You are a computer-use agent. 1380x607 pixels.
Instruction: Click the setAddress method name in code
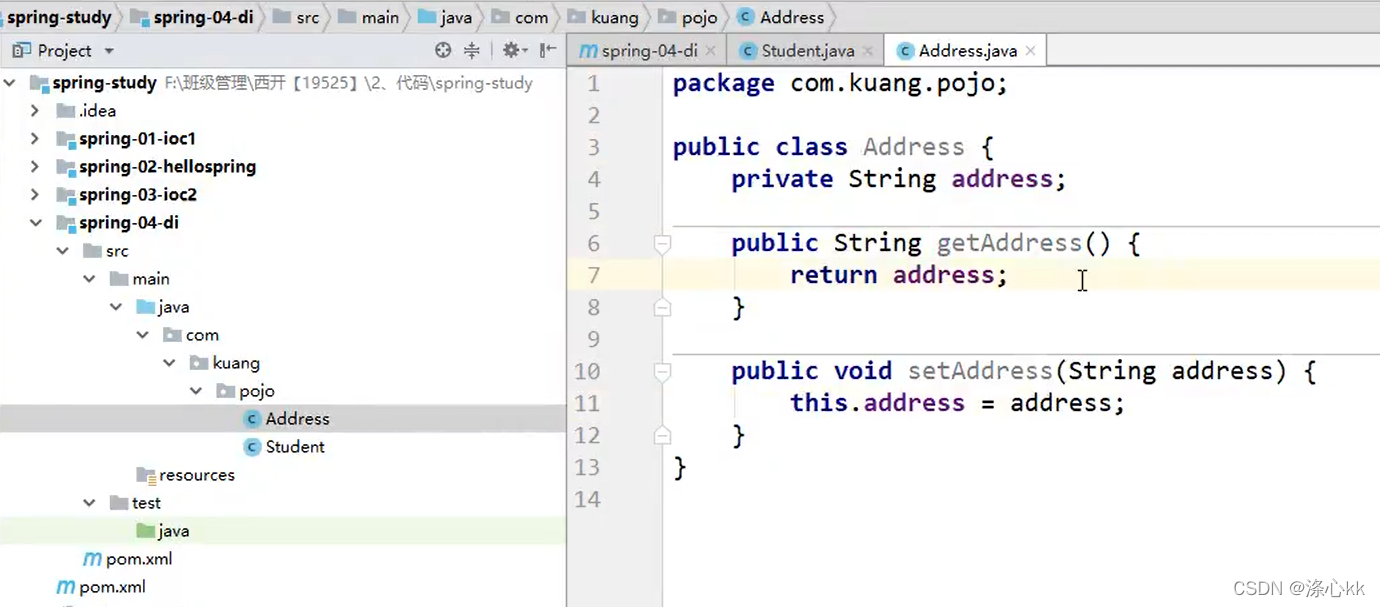click(980, 371)
